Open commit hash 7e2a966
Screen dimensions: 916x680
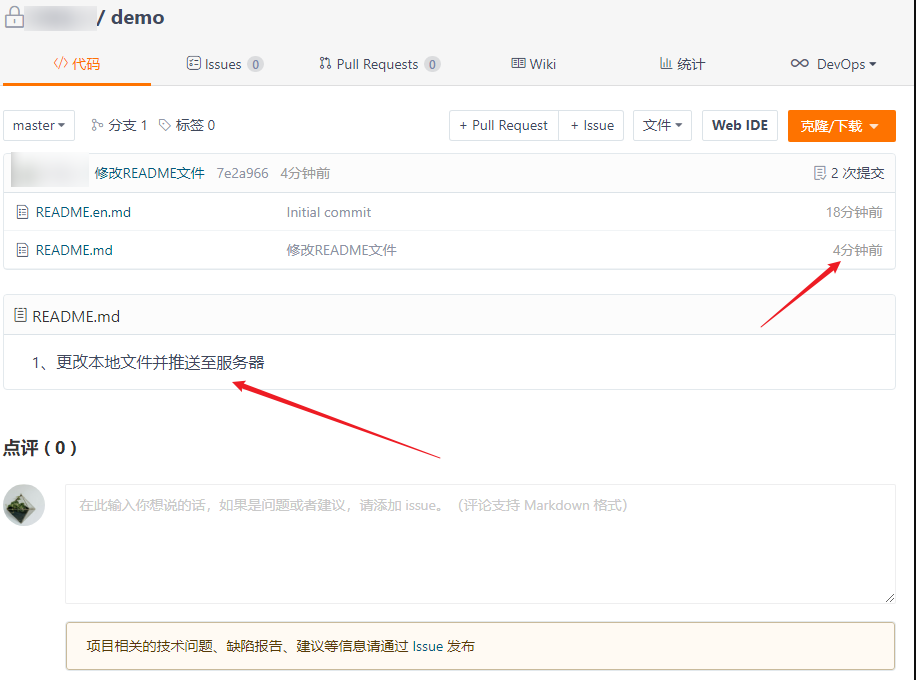point(242,173)
